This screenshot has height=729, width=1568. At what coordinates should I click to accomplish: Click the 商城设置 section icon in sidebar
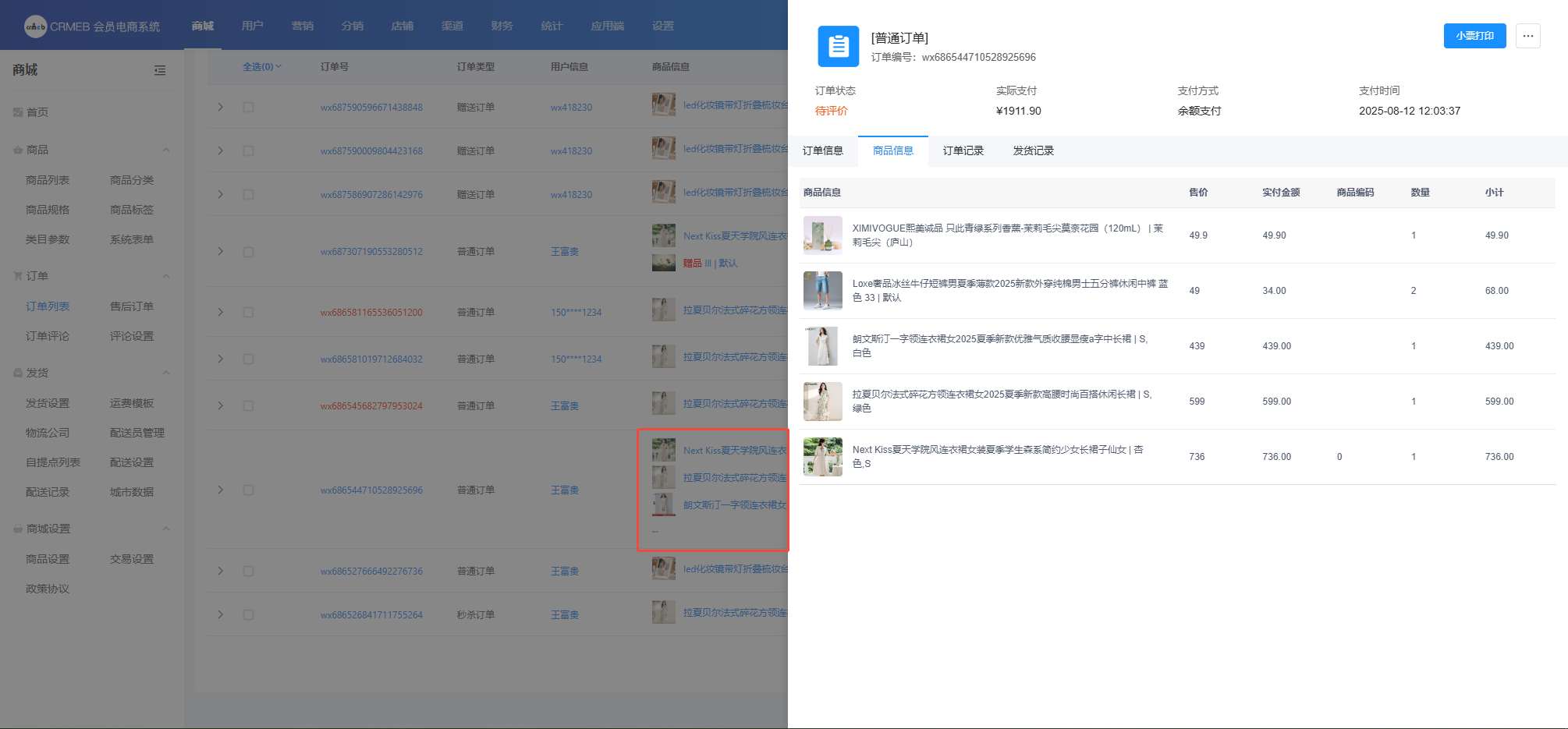18,529
